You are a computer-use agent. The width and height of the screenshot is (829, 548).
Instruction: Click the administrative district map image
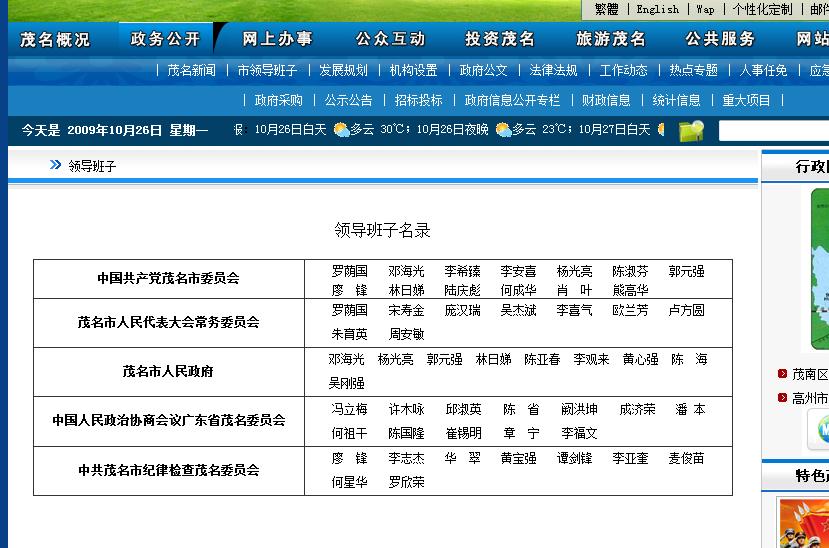click(x=819, y=269)
